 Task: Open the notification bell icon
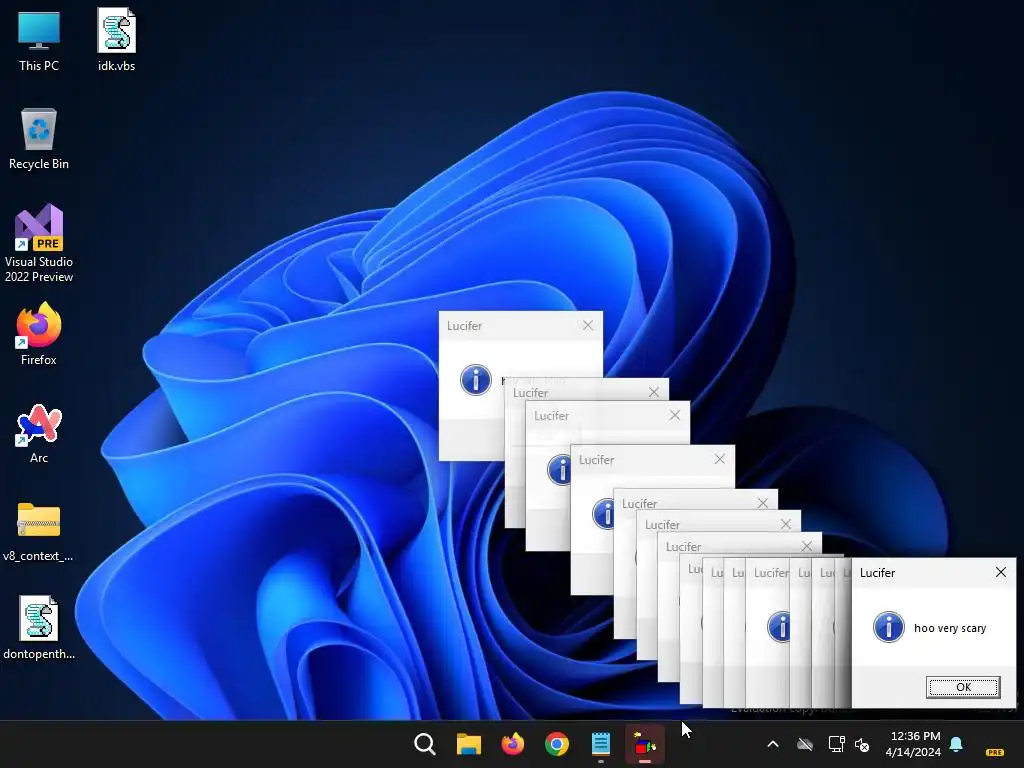pyautogui.click(x=956, y=744)
